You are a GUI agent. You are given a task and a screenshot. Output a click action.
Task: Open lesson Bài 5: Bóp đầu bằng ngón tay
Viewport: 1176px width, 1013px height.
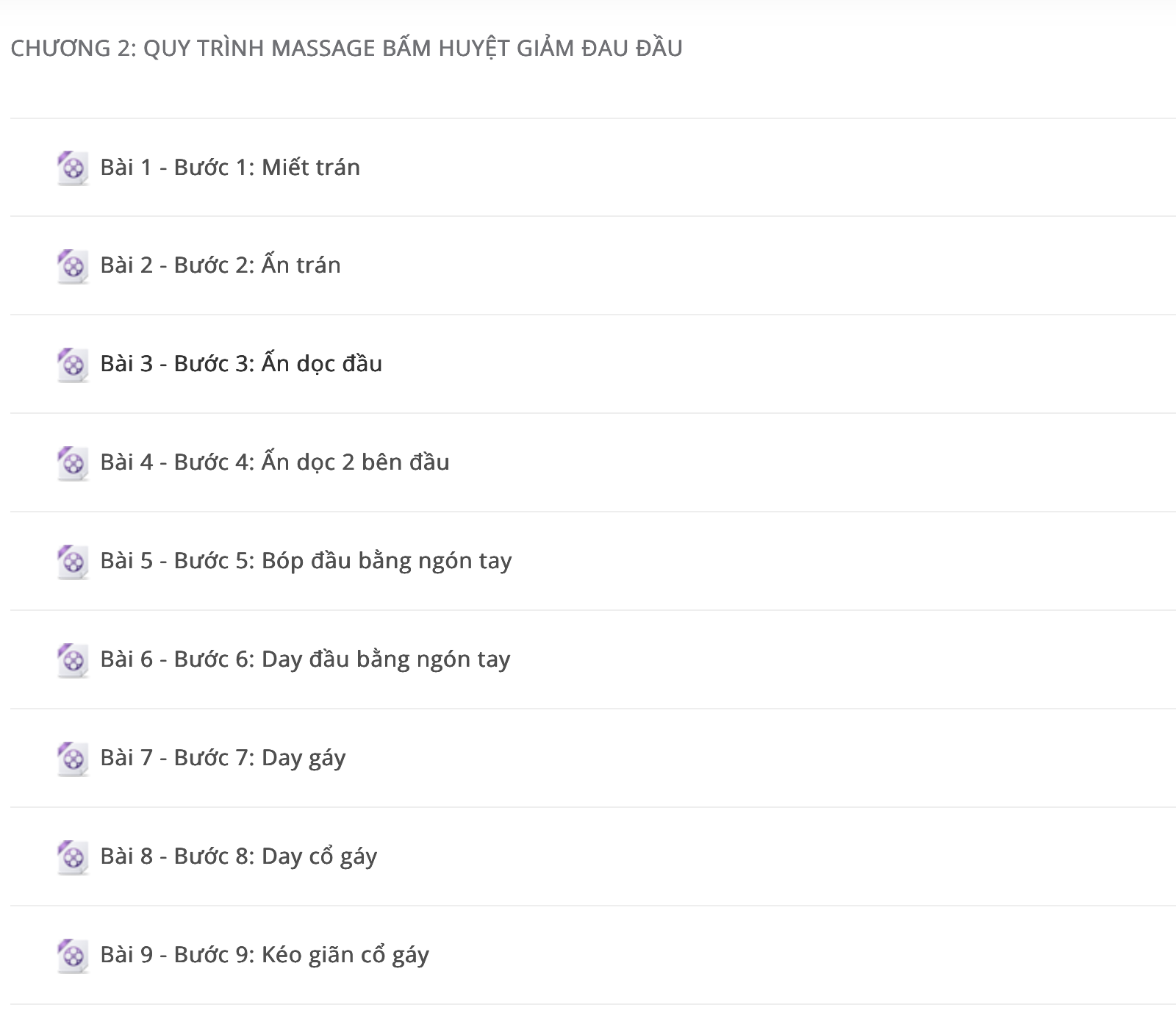point(306,561)
